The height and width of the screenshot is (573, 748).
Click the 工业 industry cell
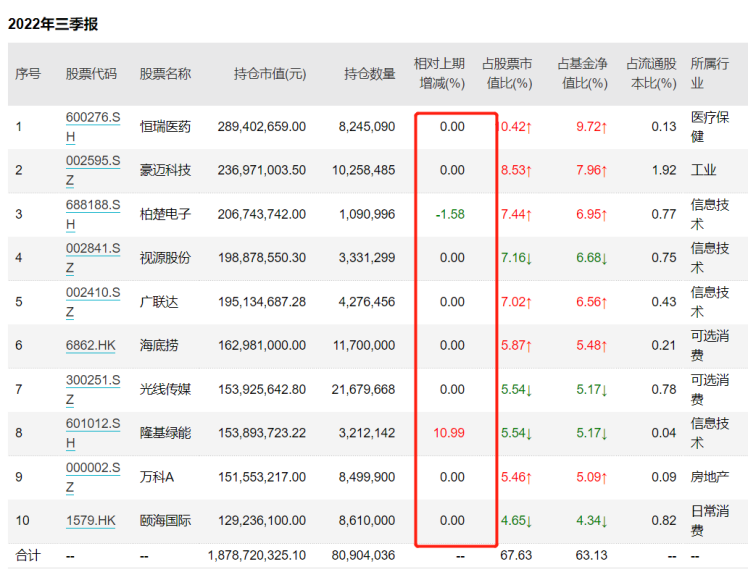704,170
